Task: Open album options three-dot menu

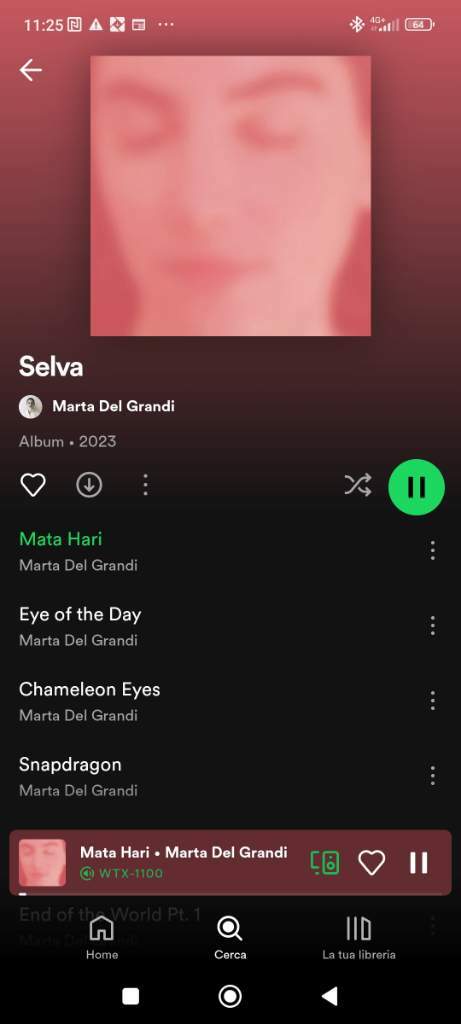Action: pos(145,485)
